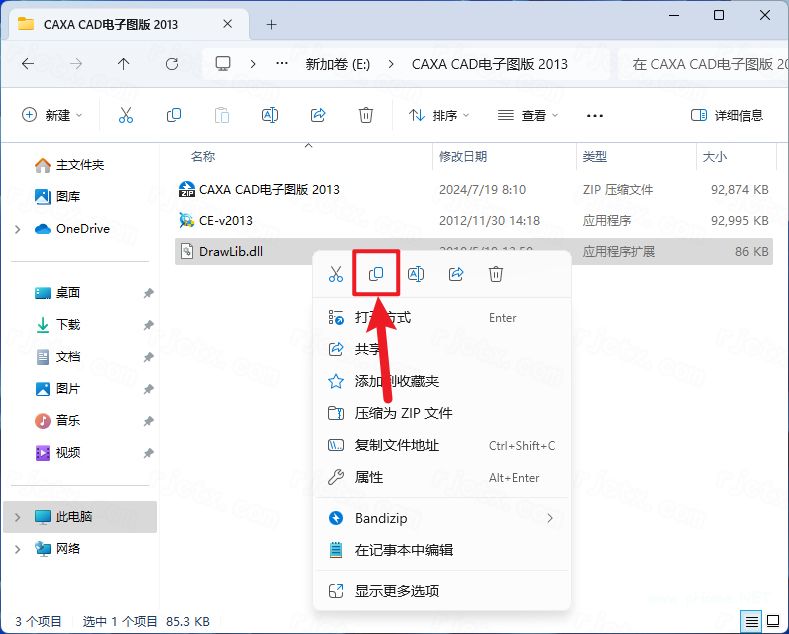
Task: Choose 打开方式 in the context menu
Action: click(x=442, y=318)
